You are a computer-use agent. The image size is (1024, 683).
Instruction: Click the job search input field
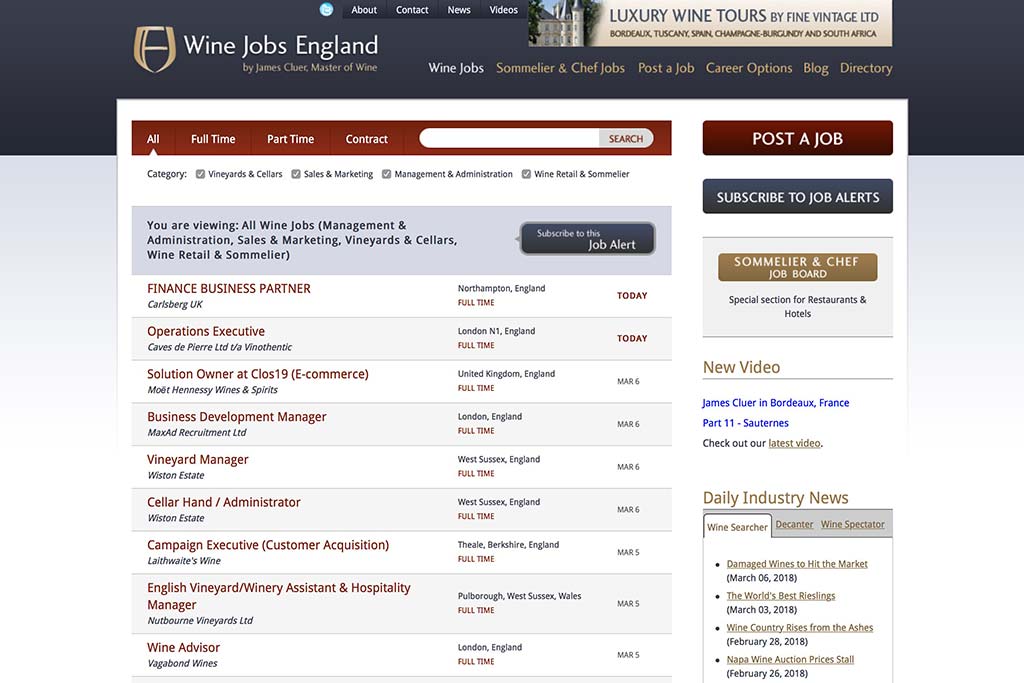(x=509, y=138)
